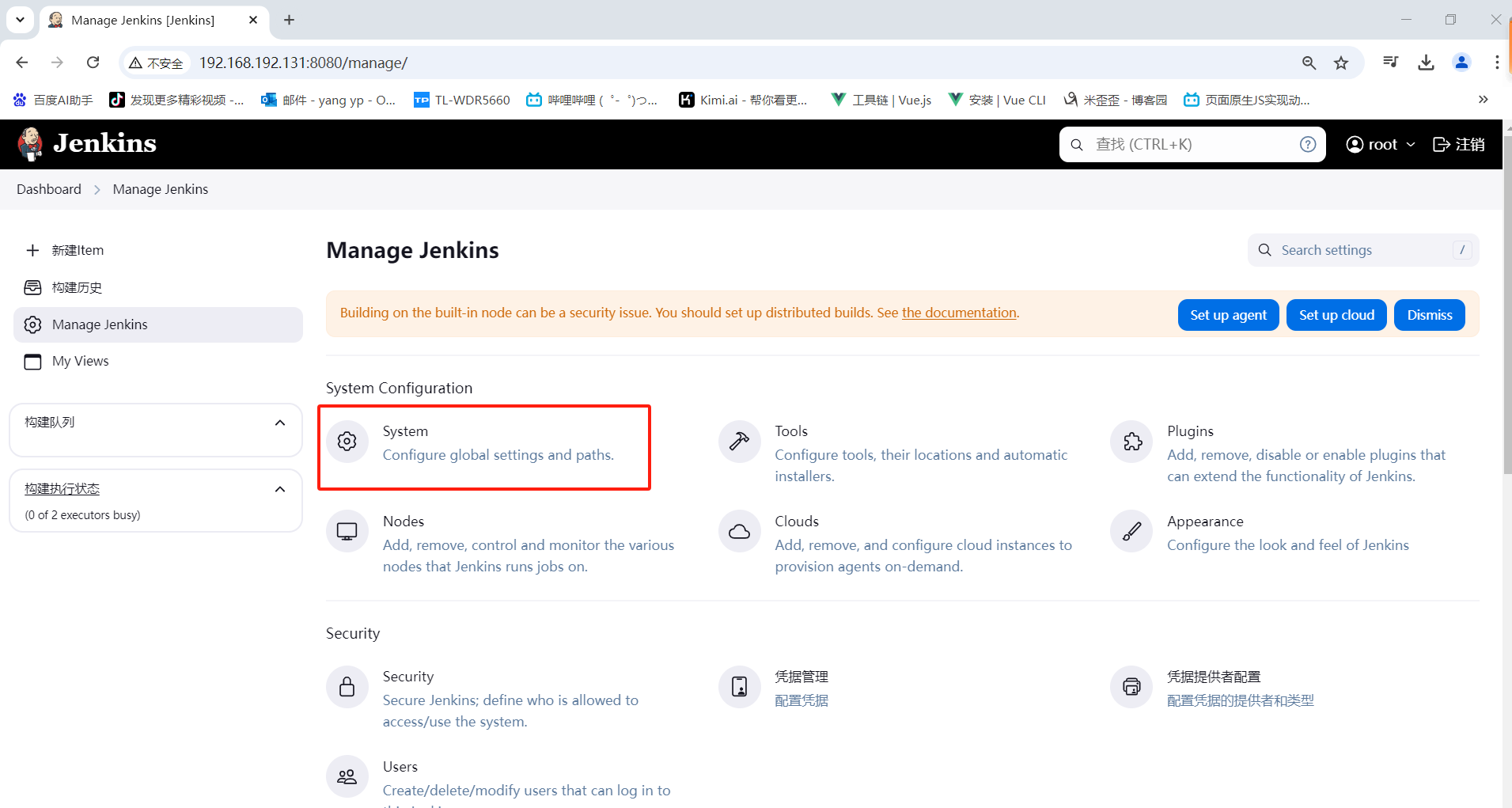Open the documentation link in the warning
The height and width of the screenshot is (808, 1512).
tap(959, 313)
